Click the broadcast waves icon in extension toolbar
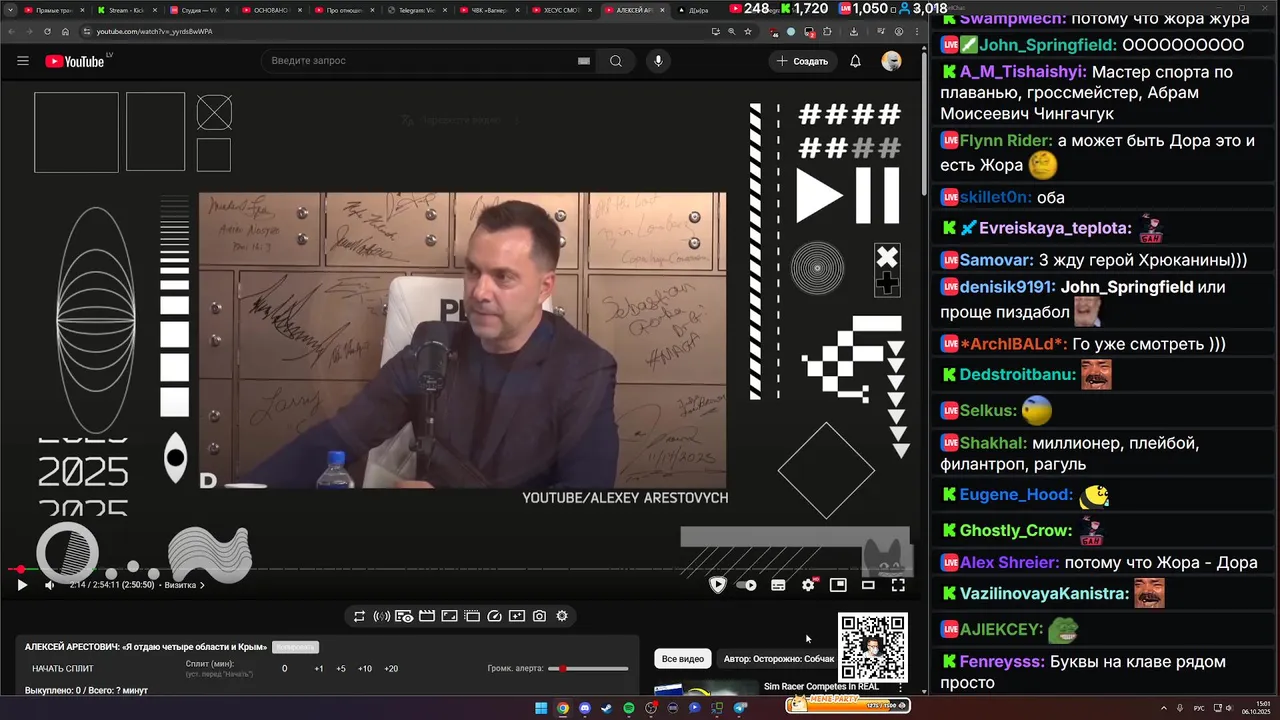The height and width of the screenshot is (720, 1280). pyautogui.click(x=382, y=616)
